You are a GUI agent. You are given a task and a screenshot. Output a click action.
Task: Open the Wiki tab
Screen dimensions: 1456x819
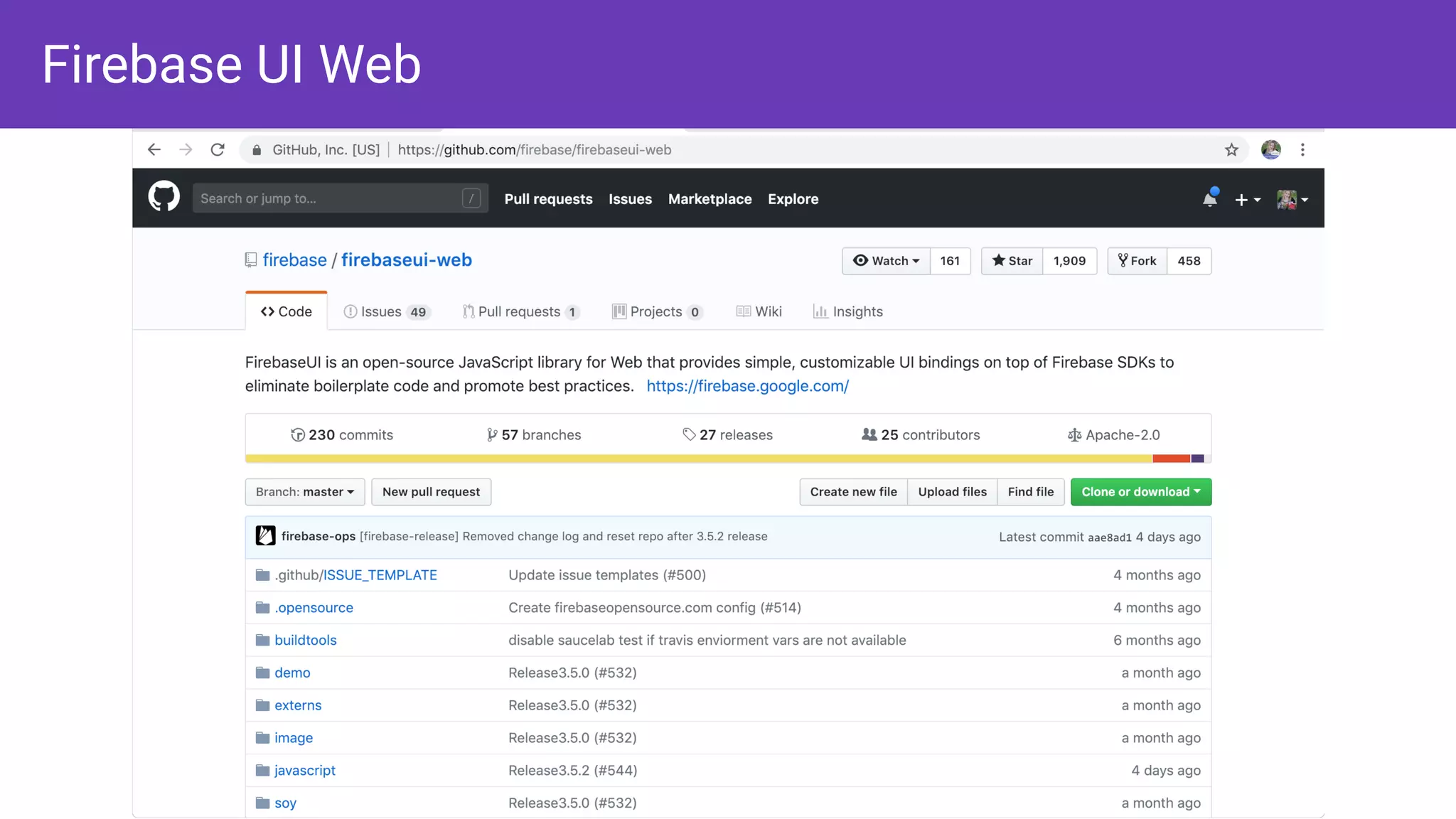pyautogui.click(x=759, y=311)
